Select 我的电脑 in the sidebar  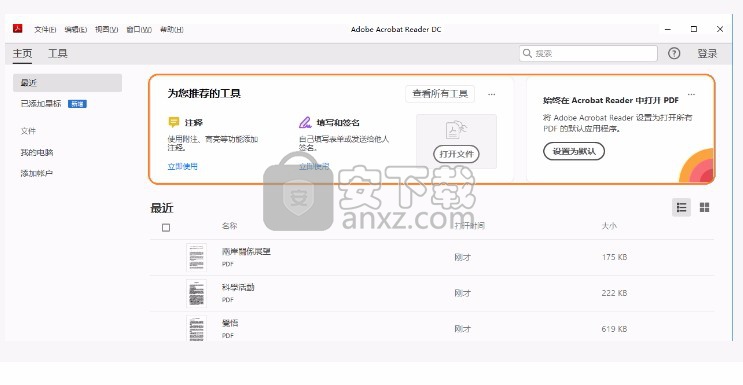(x=37, y=152)
